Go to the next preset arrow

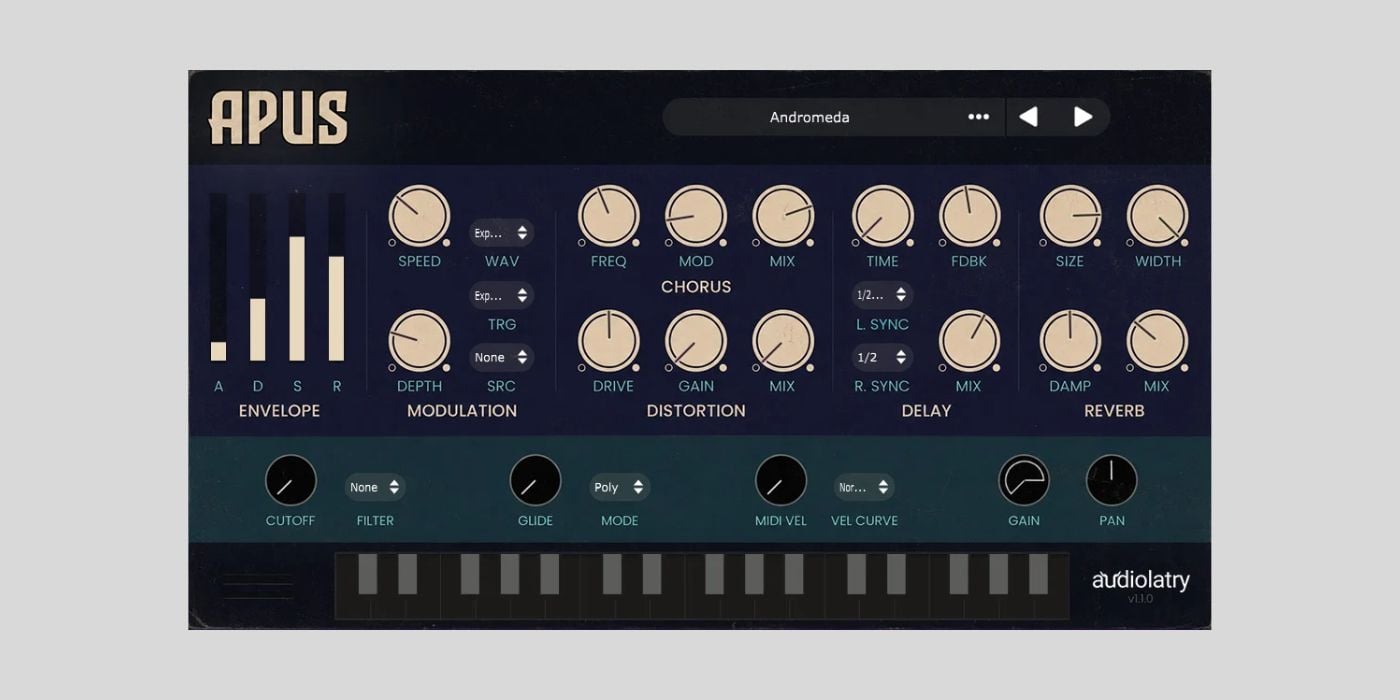click(x=1082, y=117)
